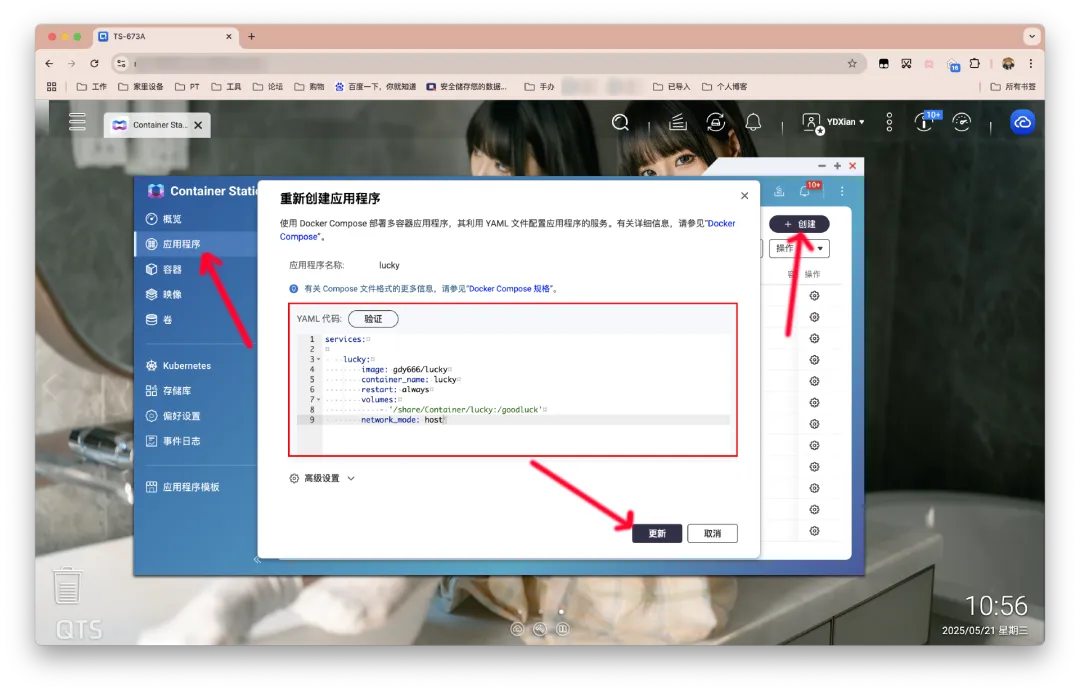Viewport: 1080px width, 692px height.
Task: Click the gear icon in the first application row
Action: coord(814,295)
